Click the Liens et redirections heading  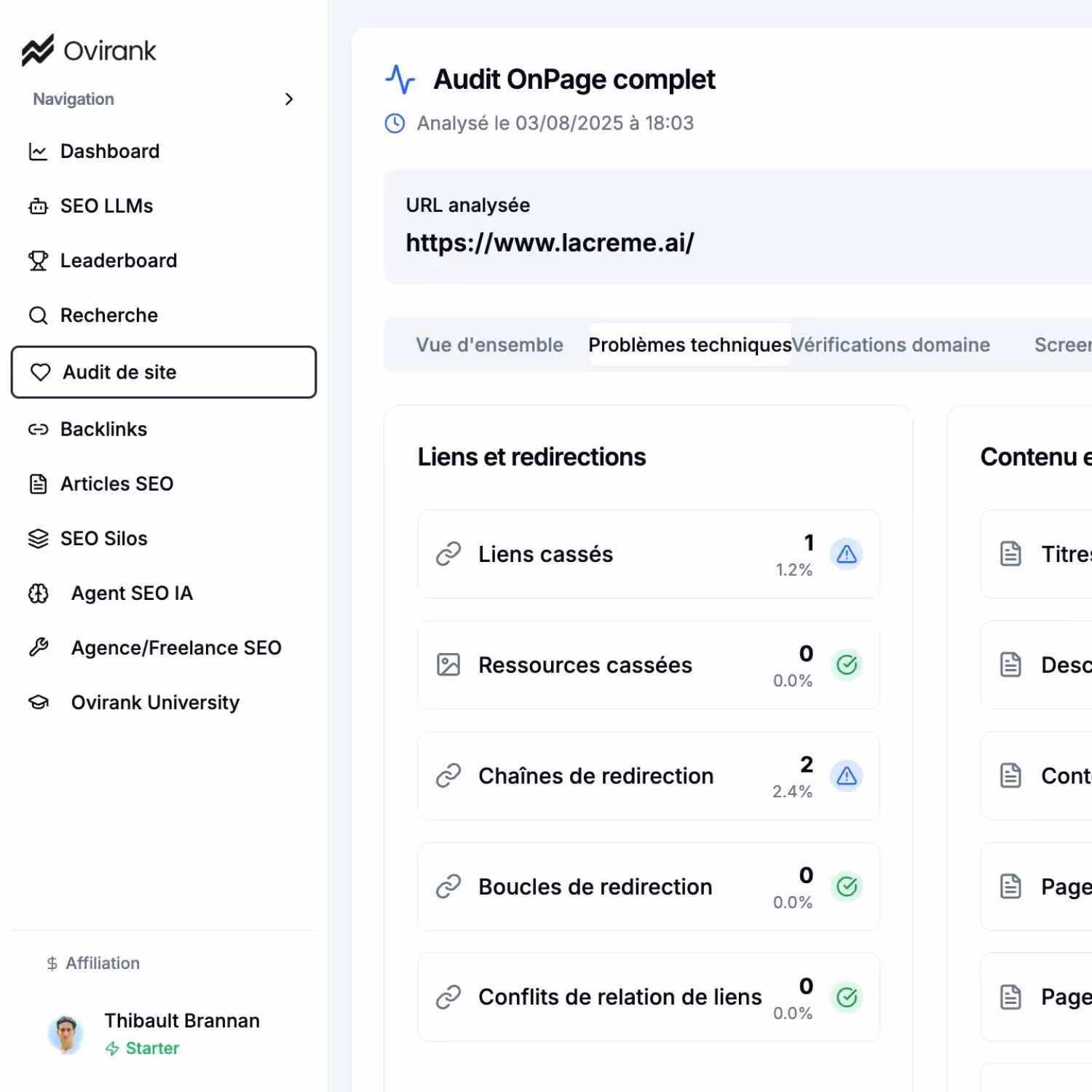click(532, 457)
